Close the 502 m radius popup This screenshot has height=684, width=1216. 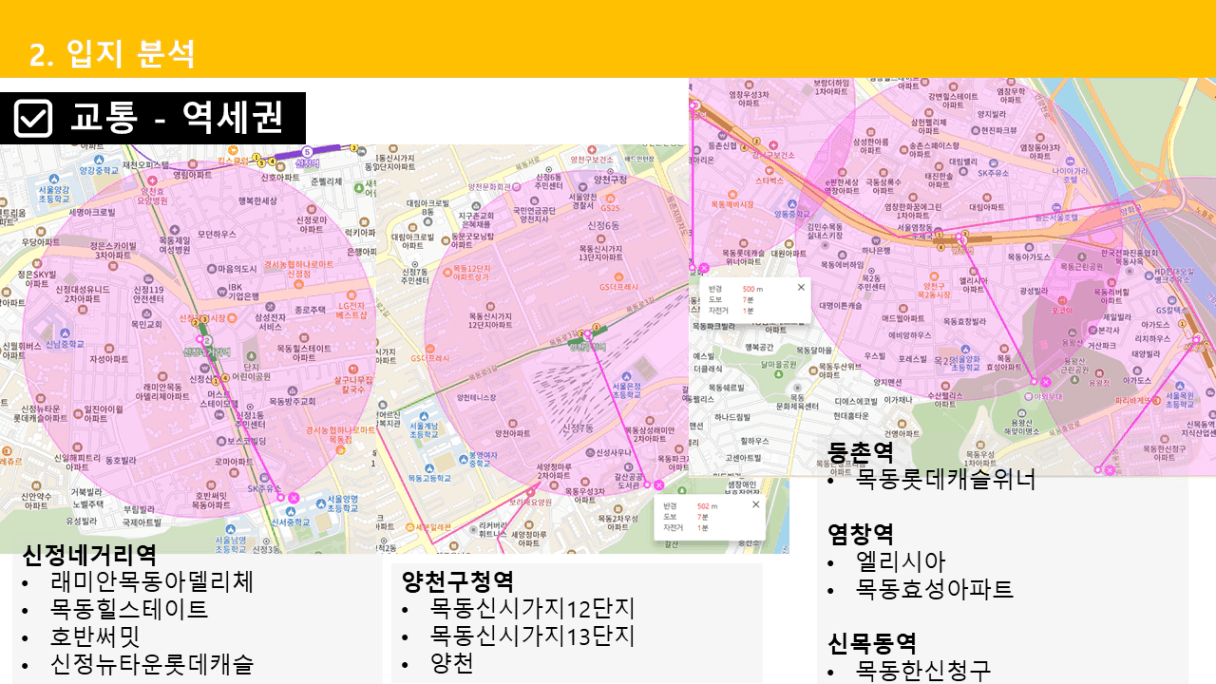click(x=755, y=504)
